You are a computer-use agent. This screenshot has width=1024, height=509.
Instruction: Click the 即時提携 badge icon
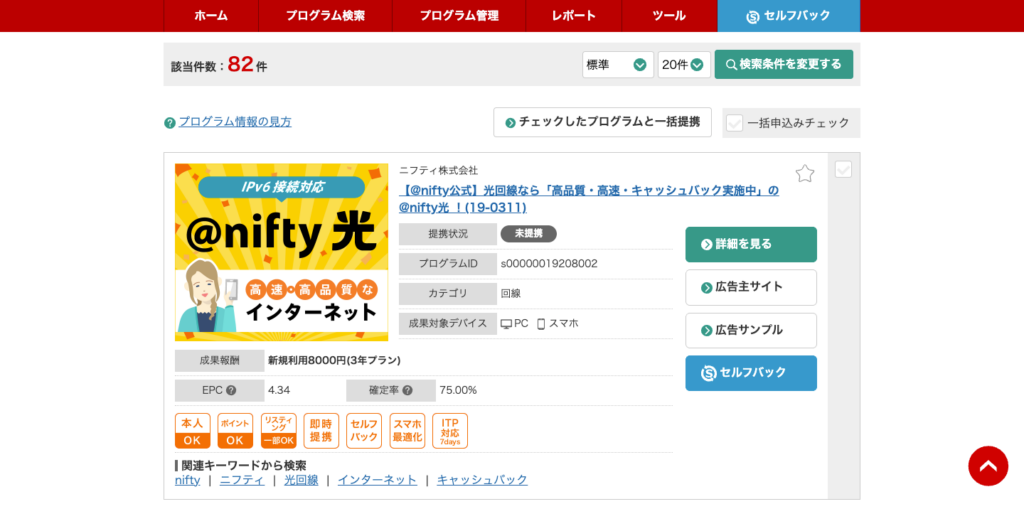click(321, 431)
